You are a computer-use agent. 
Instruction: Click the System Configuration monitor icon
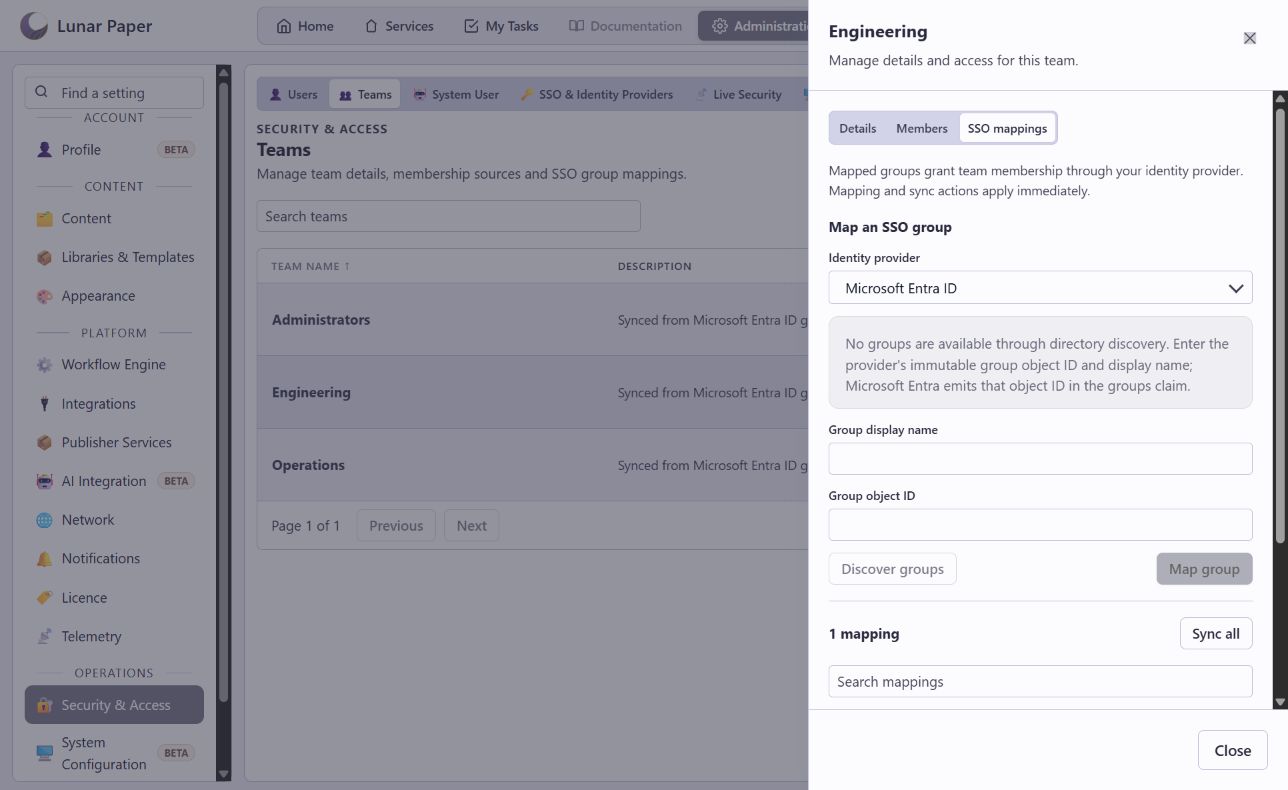[x=44, y=753]
